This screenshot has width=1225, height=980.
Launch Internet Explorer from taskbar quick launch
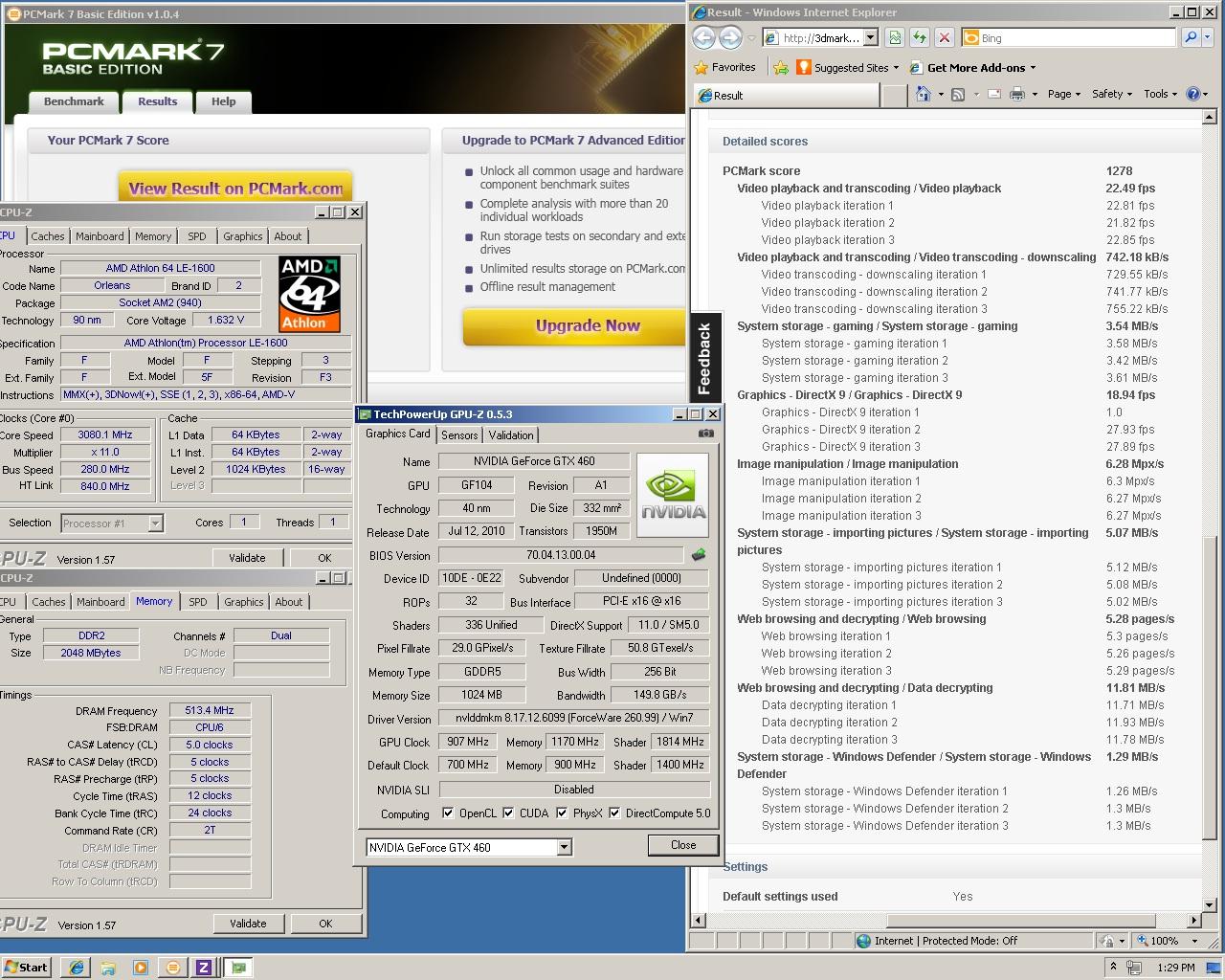(x=76, y=968)
